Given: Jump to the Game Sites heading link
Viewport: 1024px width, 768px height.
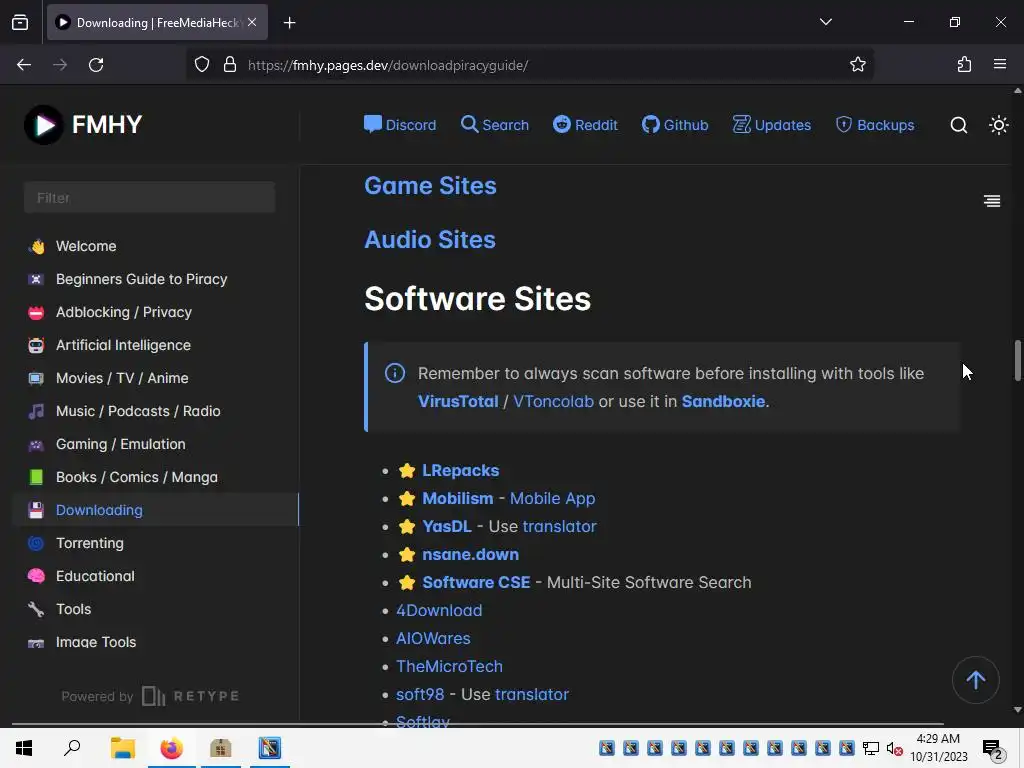Looking at the screenshot, I should [430, 186].
